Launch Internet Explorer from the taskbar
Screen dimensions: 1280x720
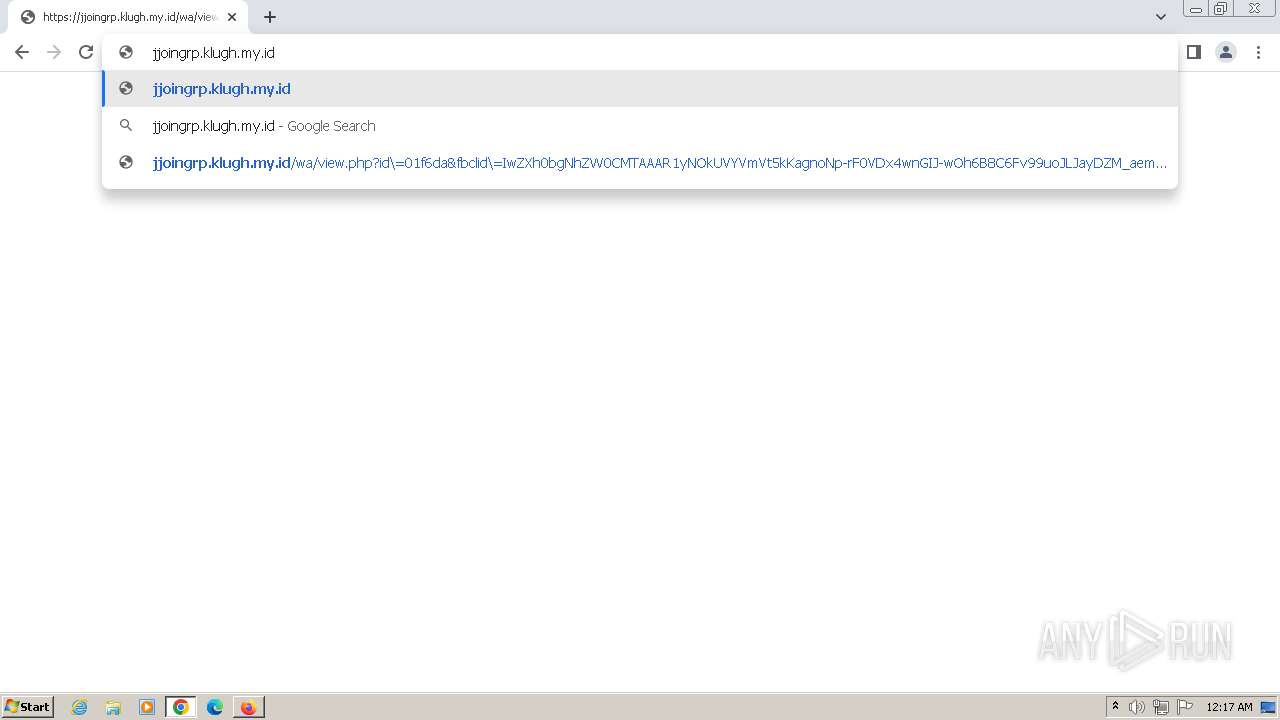pos(80,707)
